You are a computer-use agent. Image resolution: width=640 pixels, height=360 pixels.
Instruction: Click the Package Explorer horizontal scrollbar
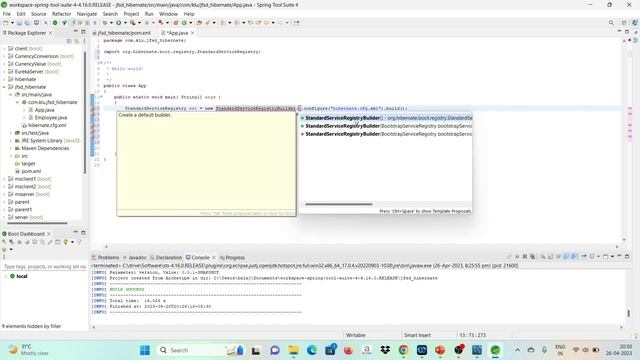[x=37, y=223]
